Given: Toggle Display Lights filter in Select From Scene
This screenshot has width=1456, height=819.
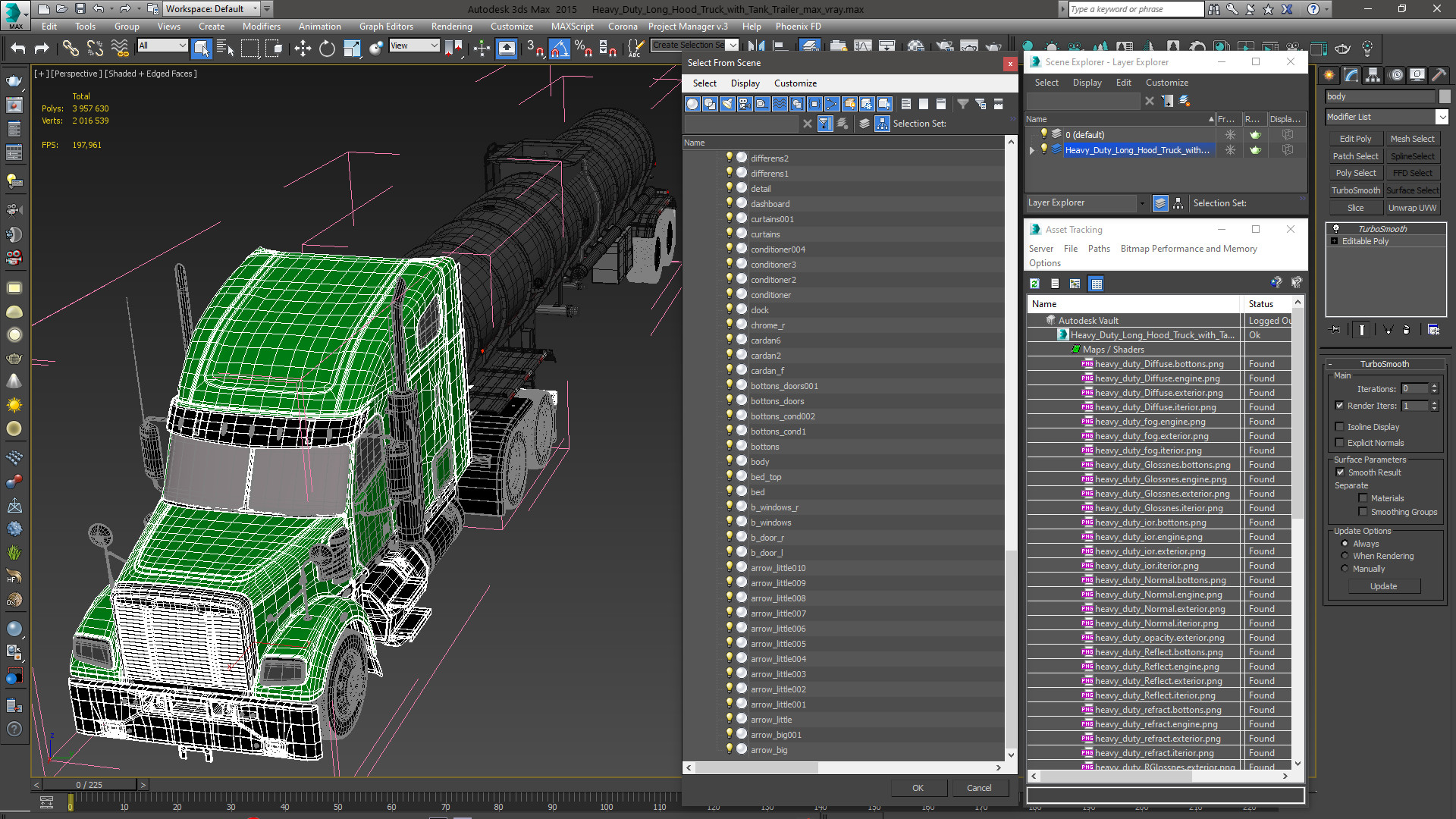Looking at the screenshot, I should (727, 104).
